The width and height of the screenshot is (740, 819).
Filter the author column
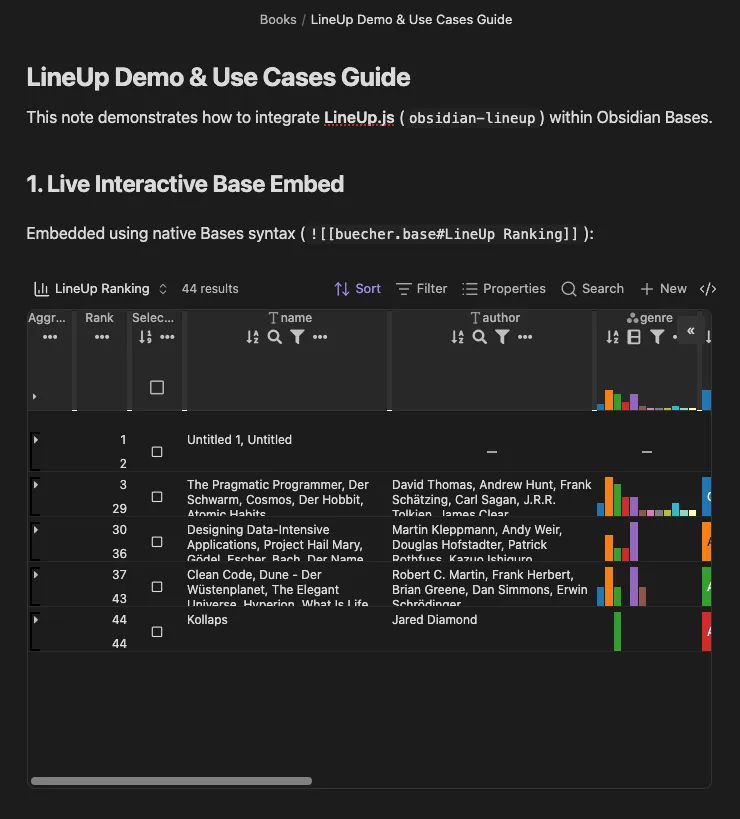click(x=502, y=337)
